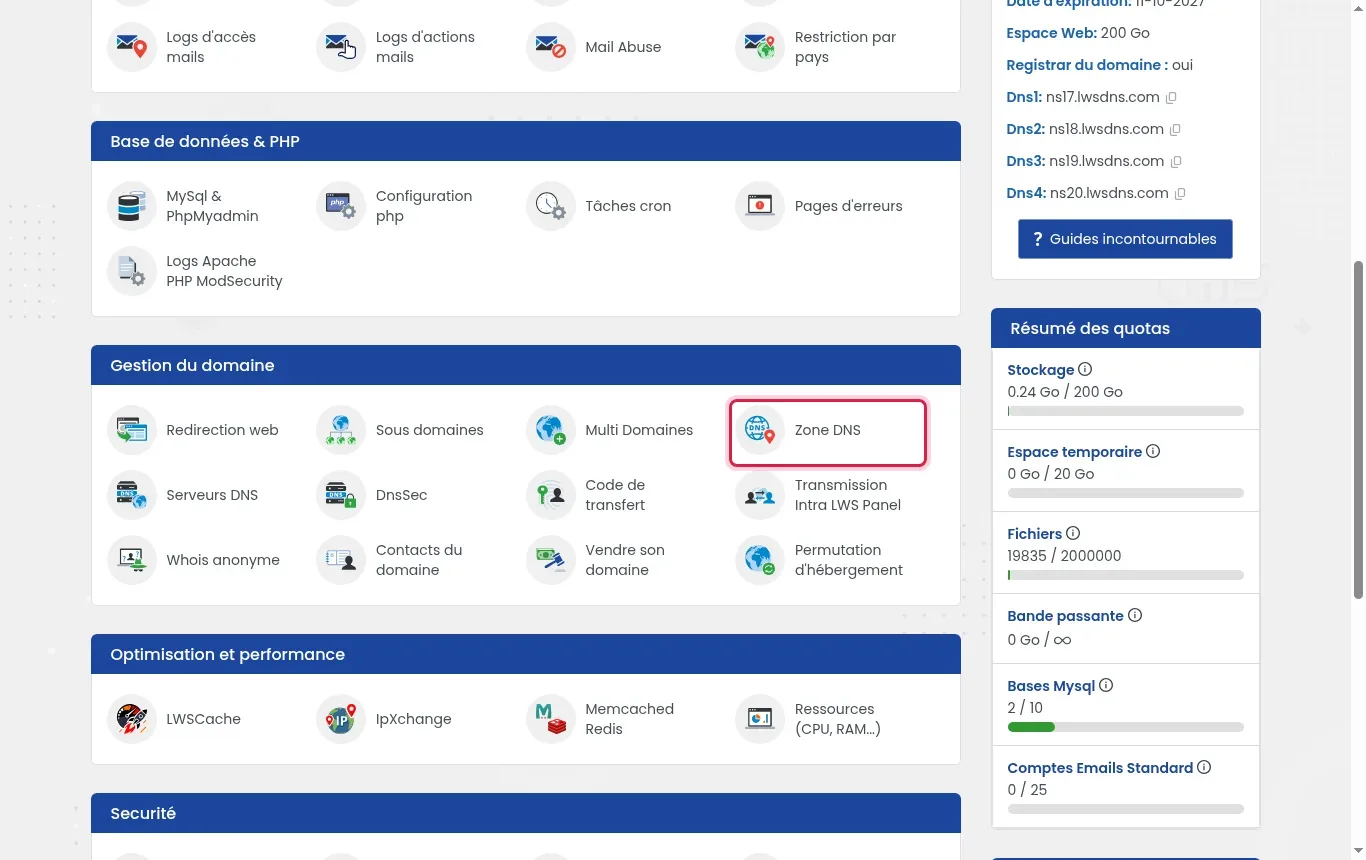Screen dimensions: 1366x860
Task: Click the Memcached Redis icon
Action: 551,719
